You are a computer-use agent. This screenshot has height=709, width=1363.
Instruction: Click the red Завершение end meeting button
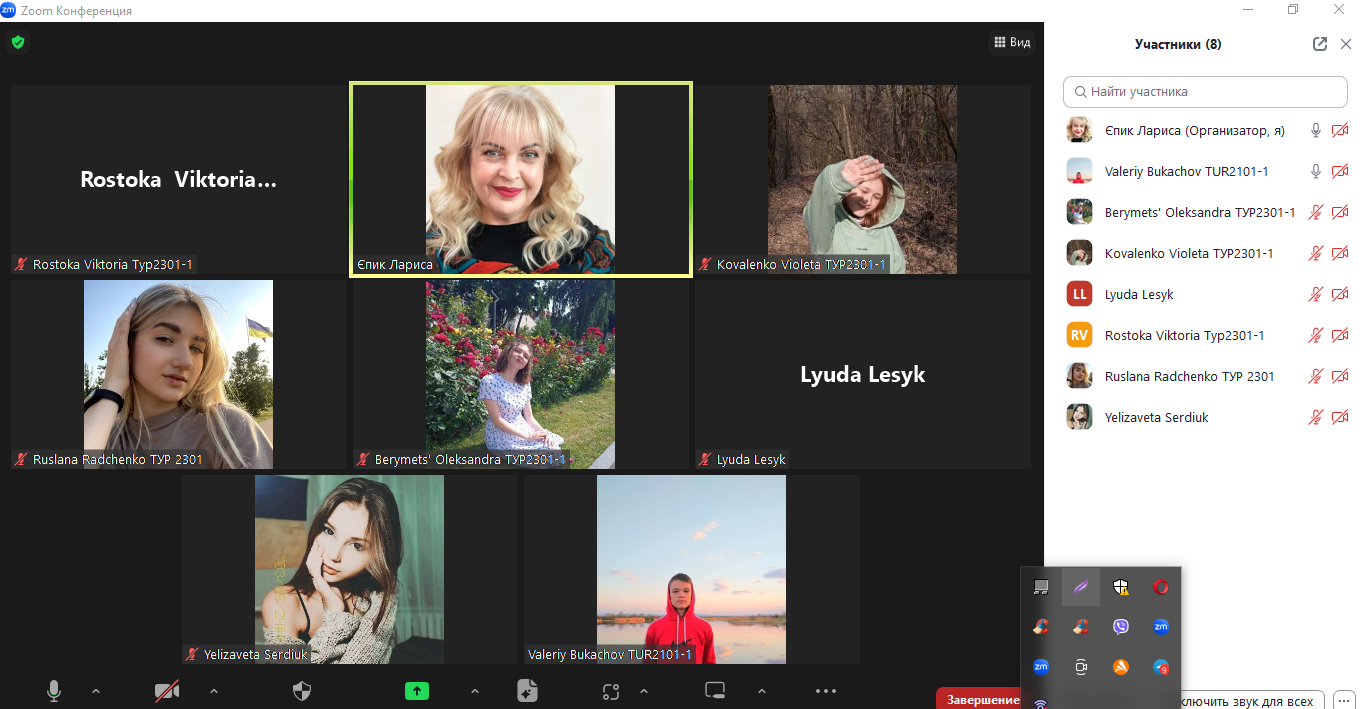[977, 699]
